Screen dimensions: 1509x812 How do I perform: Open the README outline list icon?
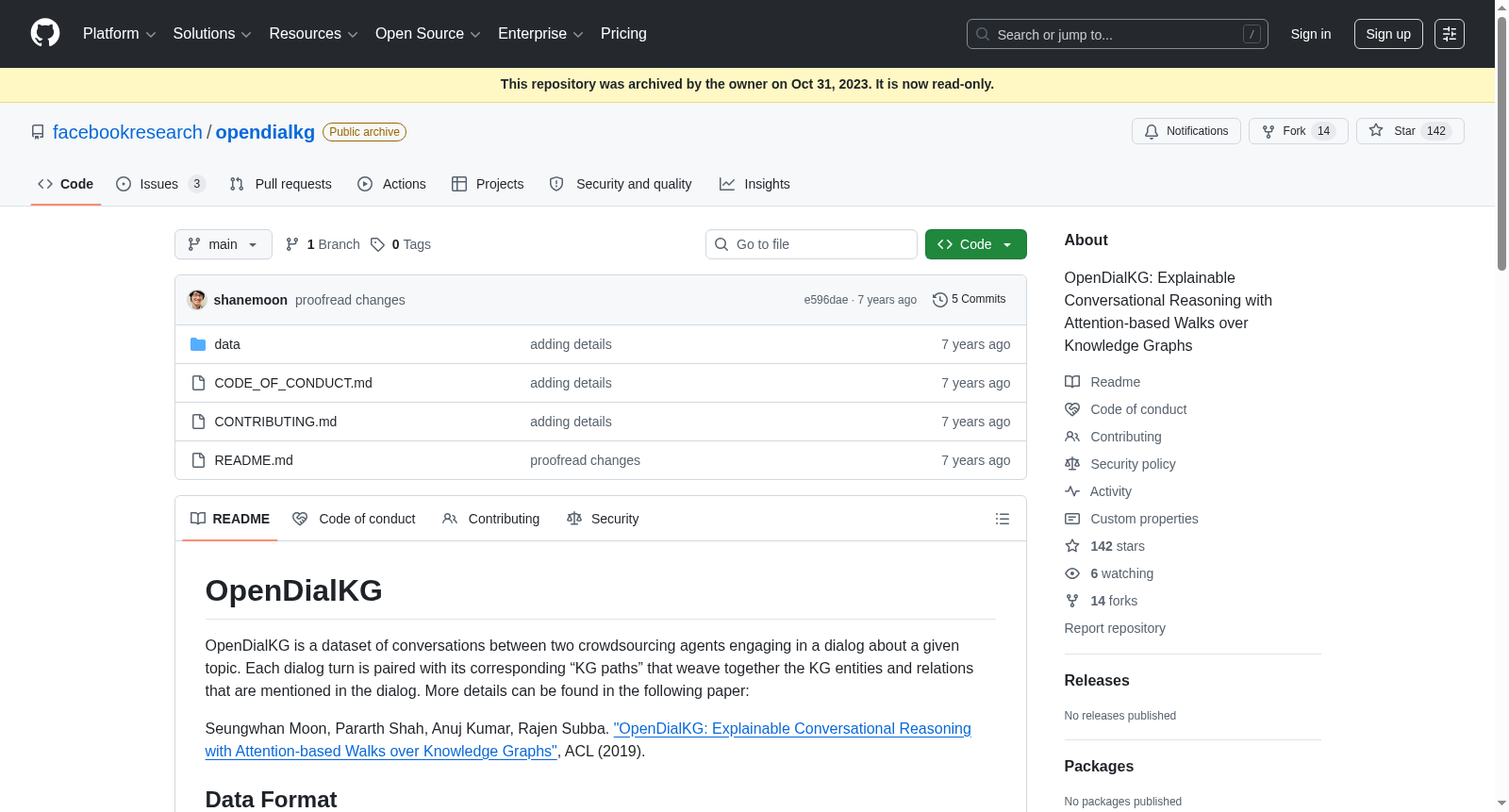click(1003, 519)
